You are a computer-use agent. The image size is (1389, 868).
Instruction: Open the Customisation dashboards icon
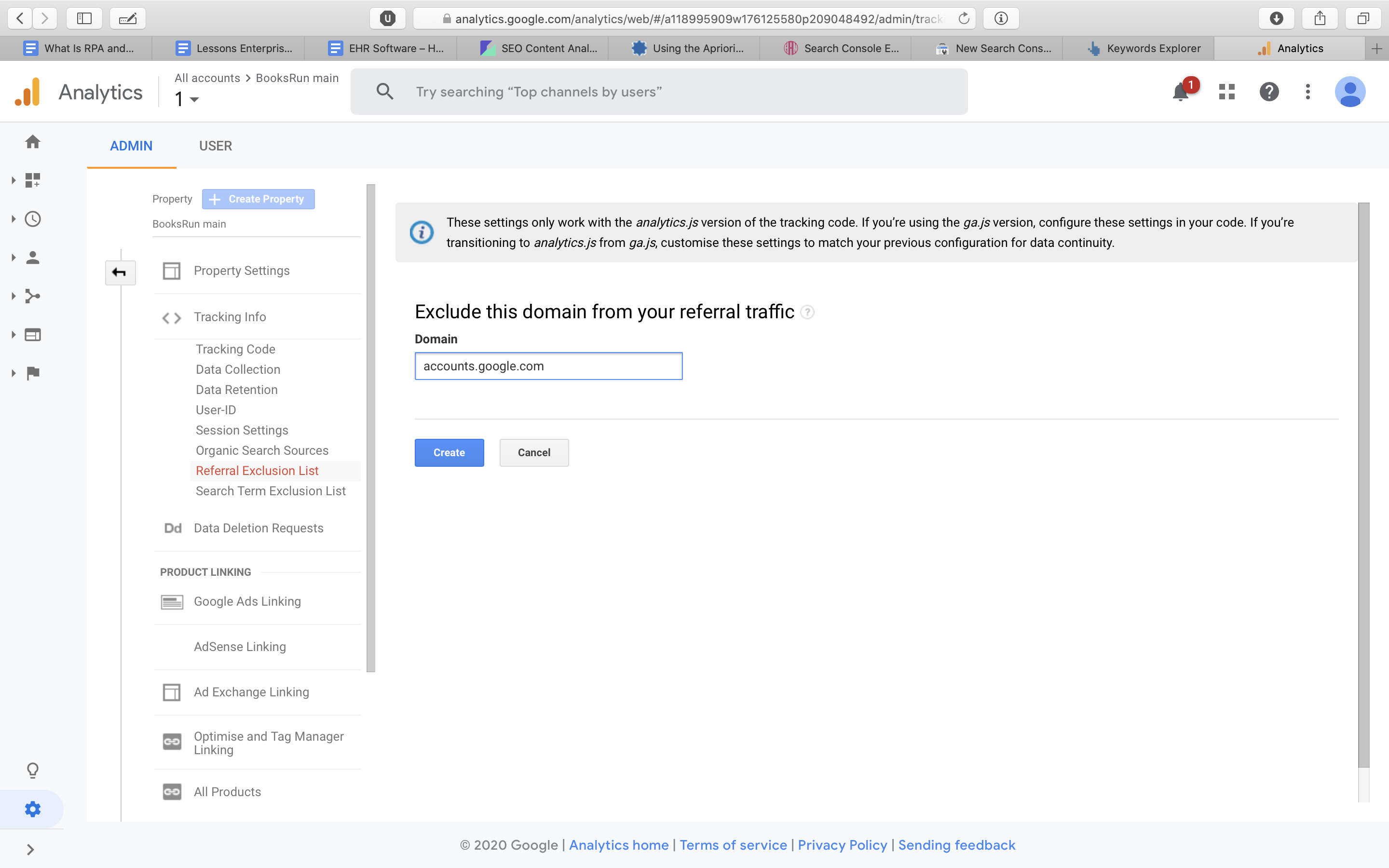pos(33,180)
